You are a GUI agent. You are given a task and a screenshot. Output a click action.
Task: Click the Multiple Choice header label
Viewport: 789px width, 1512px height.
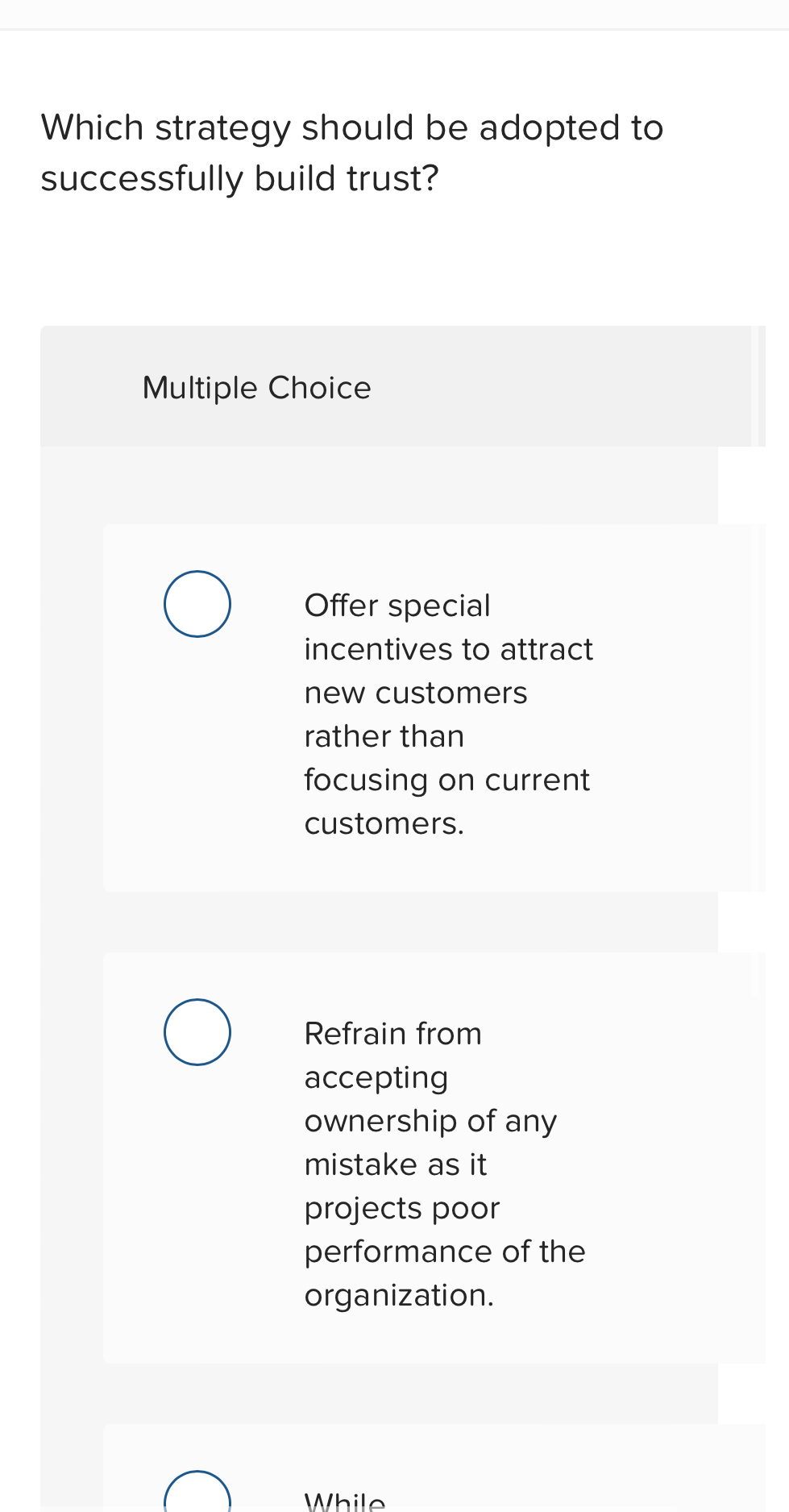point(256,388)
